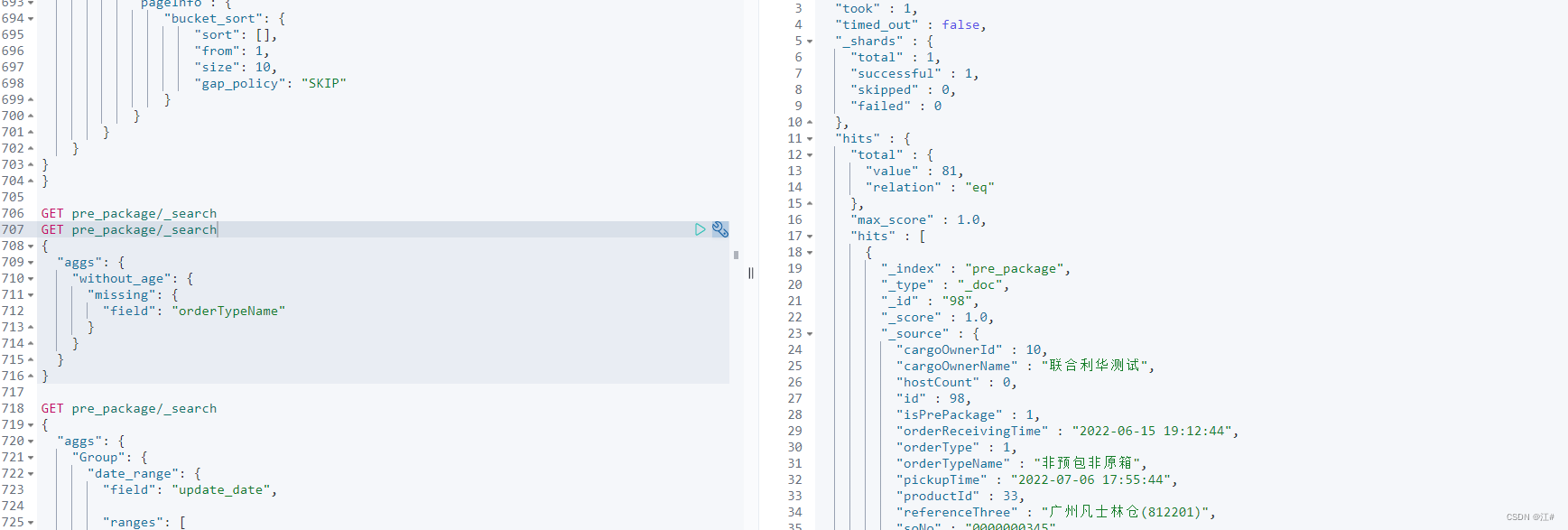The height and width of the screenshot is (530, 1568).
Task: Open the wrench actions menu
Action: tap(719, 229)
